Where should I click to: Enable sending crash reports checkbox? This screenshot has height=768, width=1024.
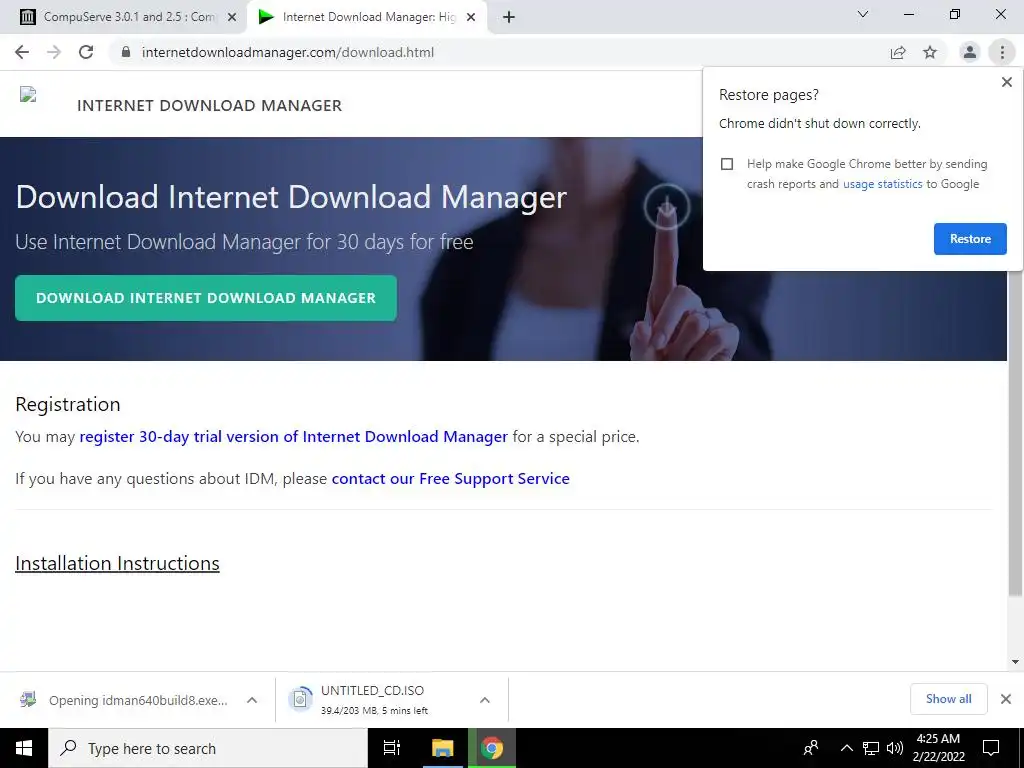click(x=727, y=164)
